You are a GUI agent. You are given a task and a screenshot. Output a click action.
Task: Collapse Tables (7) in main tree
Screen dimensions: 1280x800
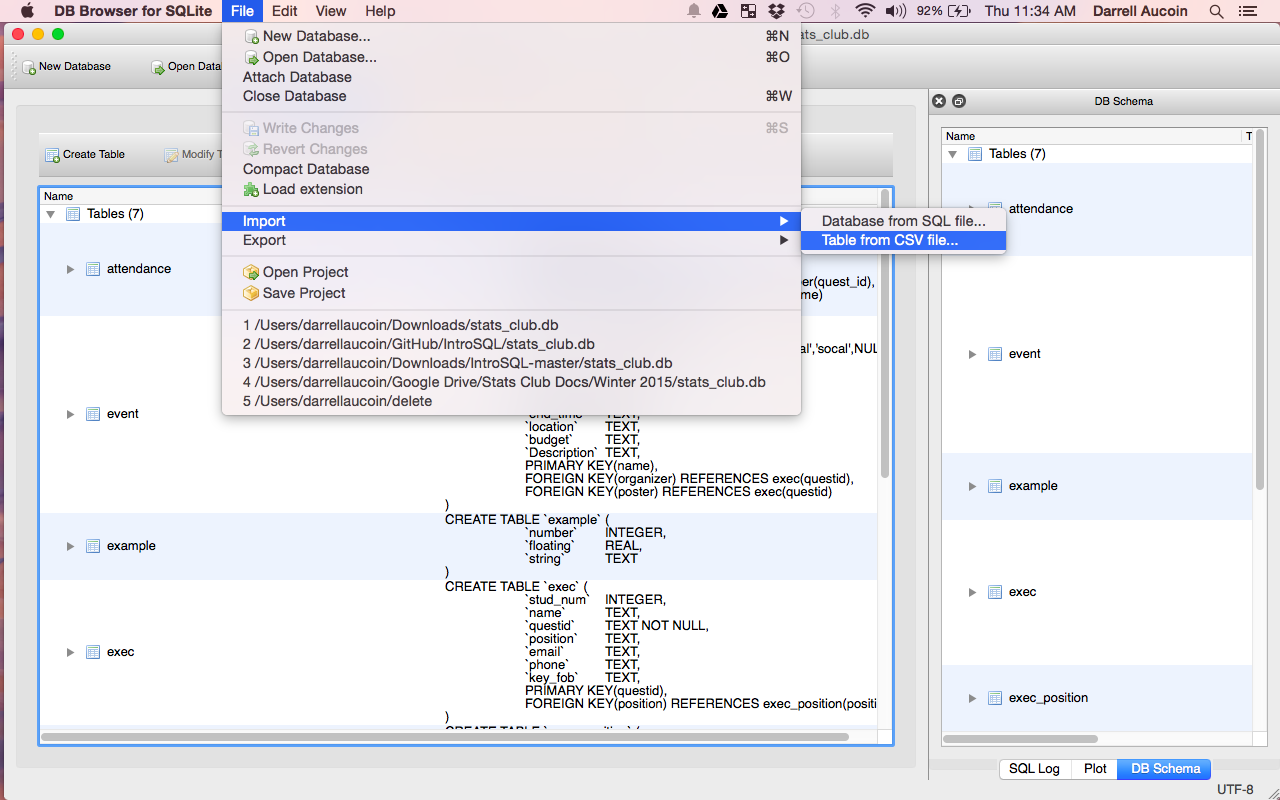(50, 214)
